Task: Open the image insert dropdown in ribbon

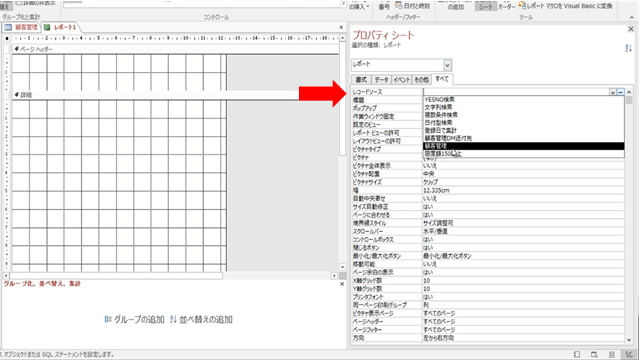Action: click(359, 6)
